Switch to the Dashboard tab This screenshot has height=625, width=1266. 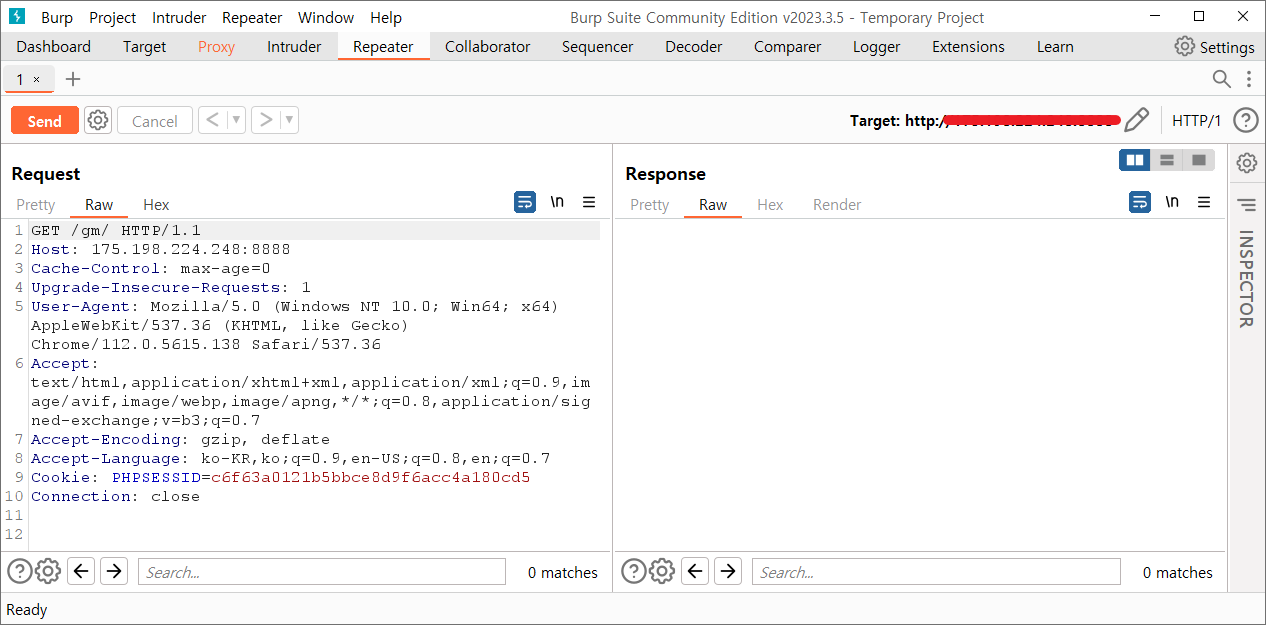tap(54, 47)
